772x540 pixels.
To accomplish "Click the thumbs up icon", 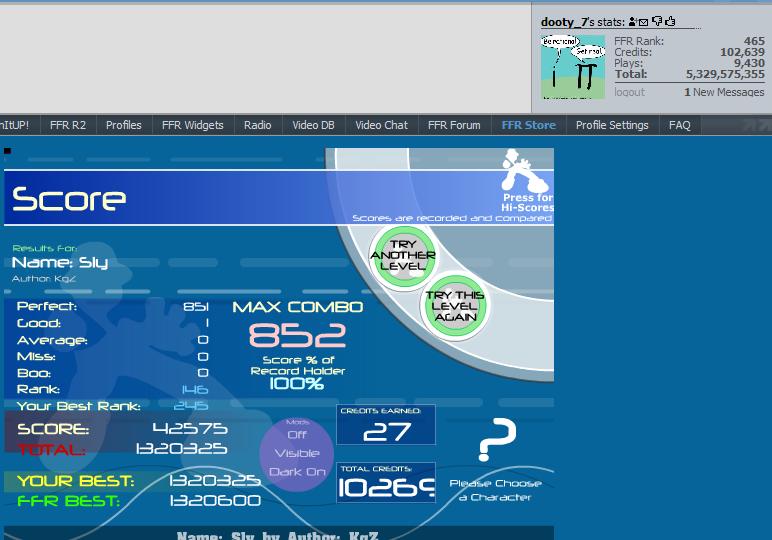I will coord(670,21).
